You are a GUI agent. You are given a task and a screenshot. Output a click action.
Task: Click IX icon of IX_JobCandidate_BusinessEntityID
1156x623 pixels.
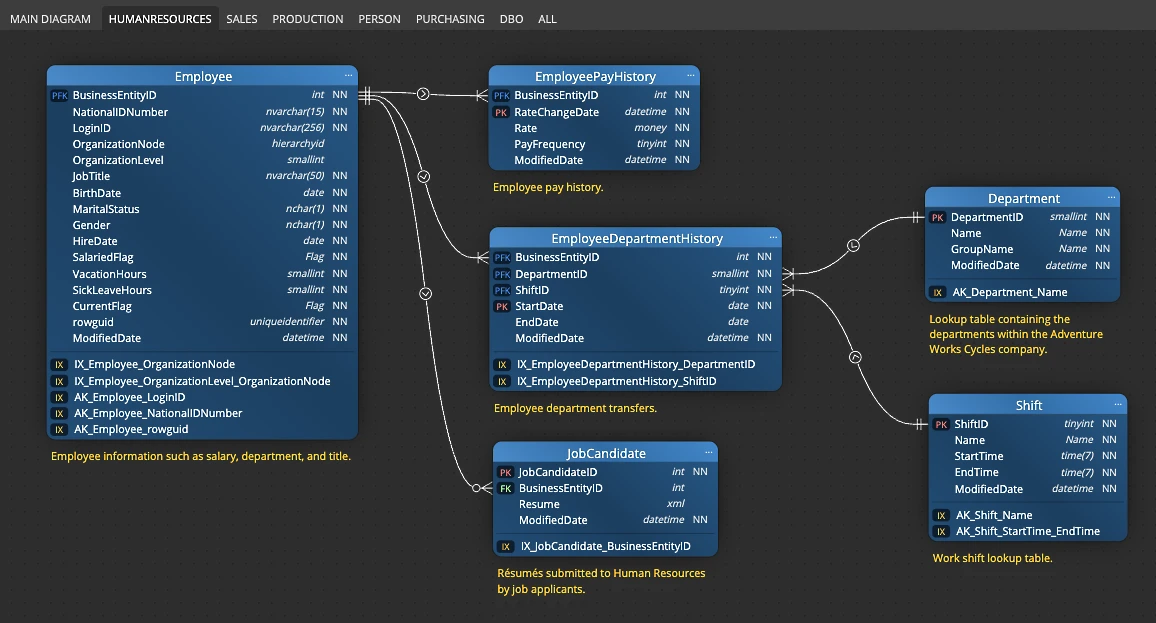click(x=506, y=547)
